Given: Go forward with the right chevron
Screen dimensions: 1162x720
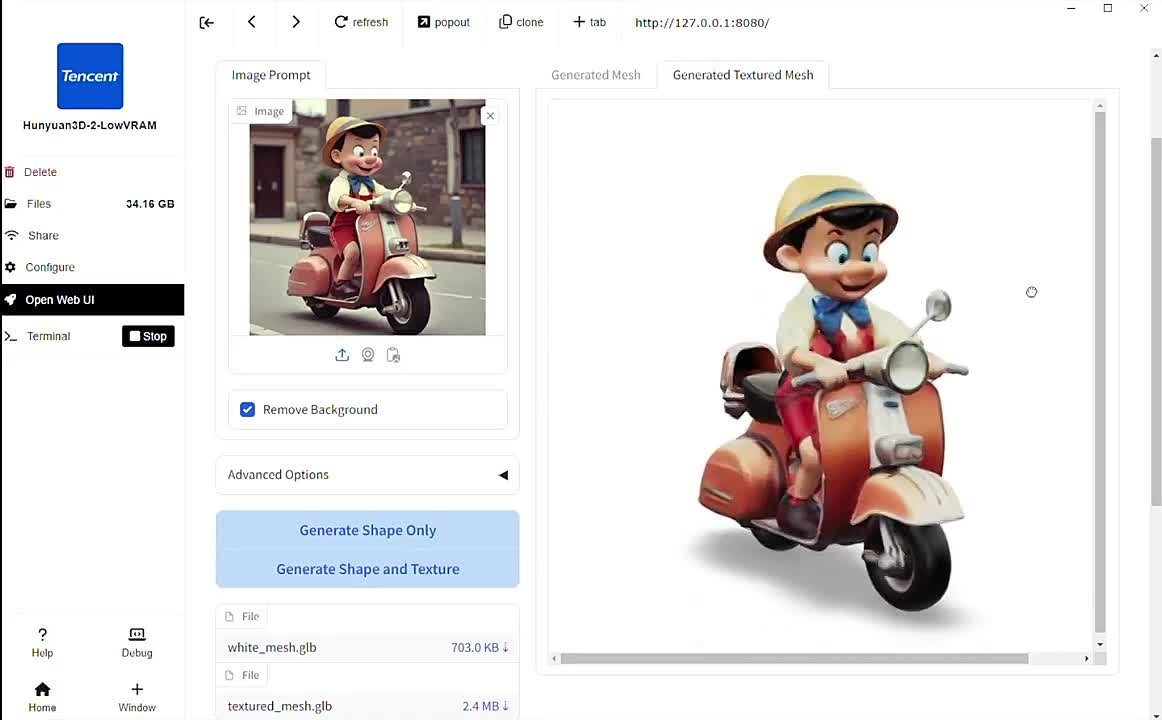Looking at the screenshot, I should click(296, 21).
